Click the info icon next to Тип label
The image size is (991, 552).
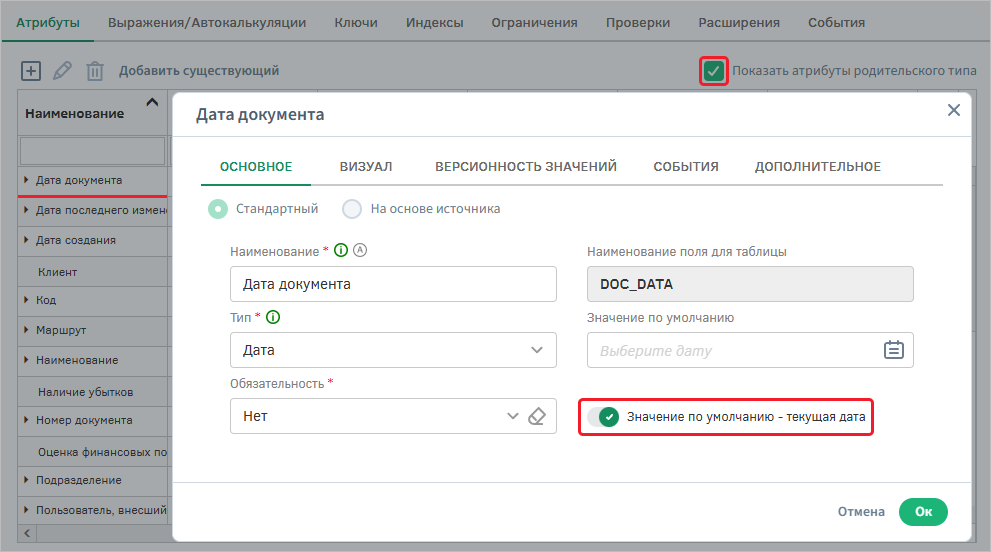click(273, 317)
